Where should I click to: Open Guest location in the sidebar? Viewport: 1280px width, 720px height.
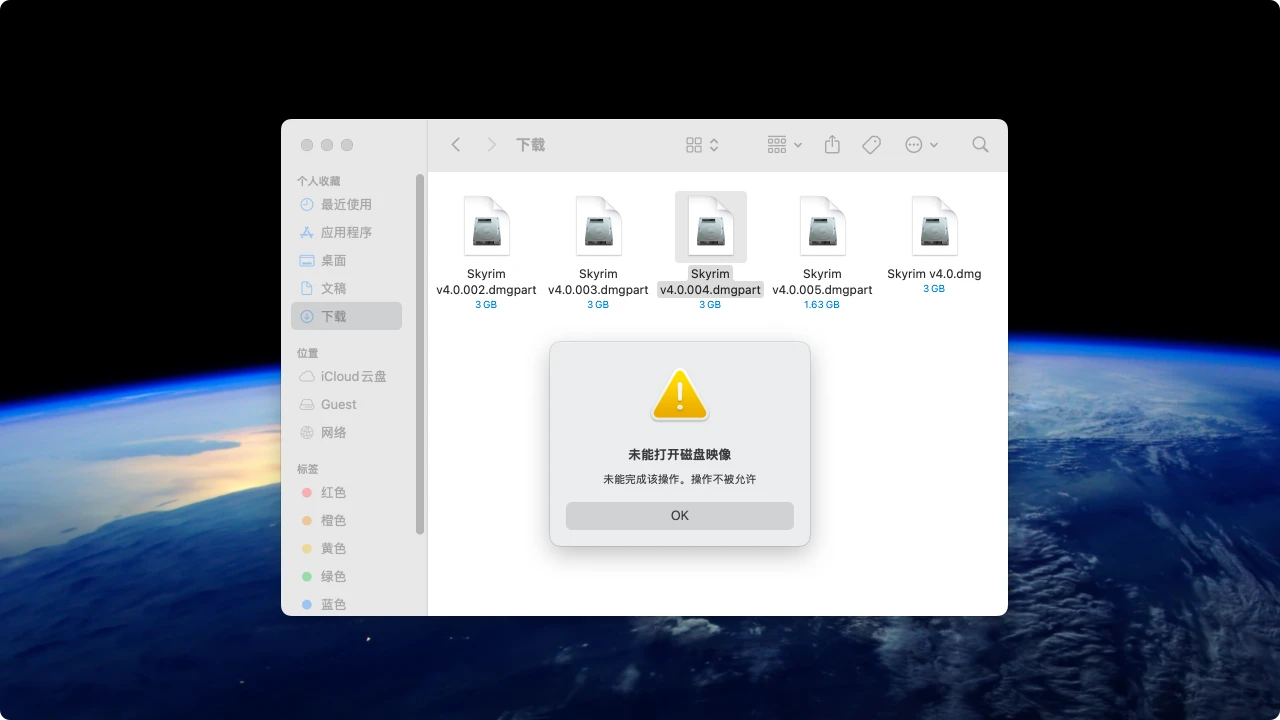(346, 404)
